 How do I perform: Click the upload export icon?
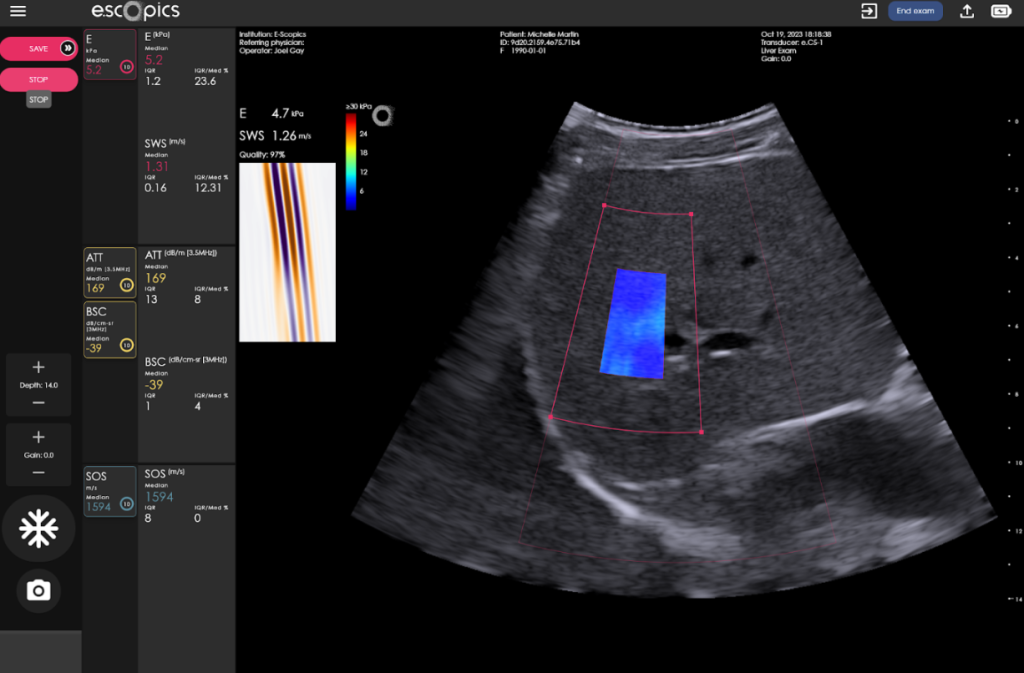966,12
